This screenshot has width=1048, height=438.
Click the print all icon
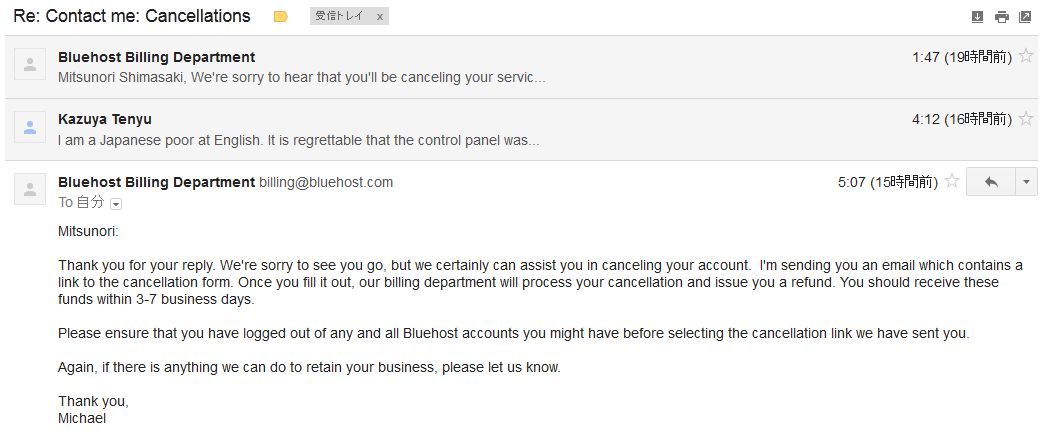[1001, 17]
